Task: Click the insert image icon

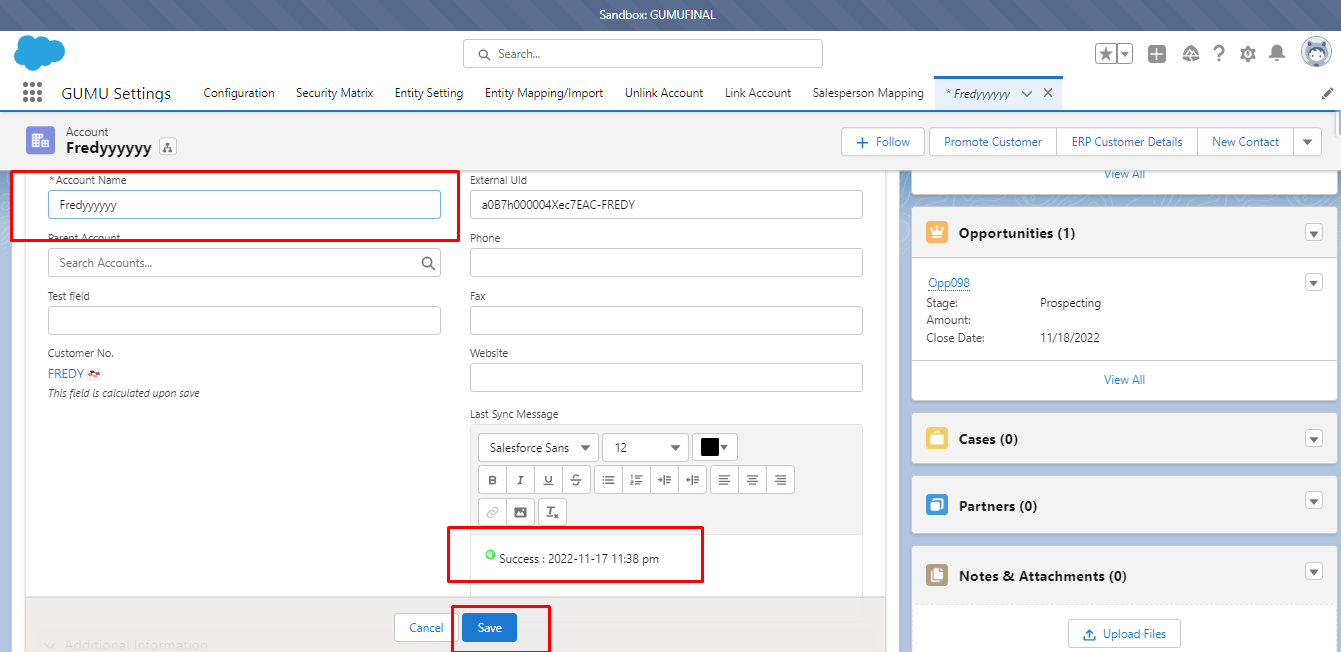Action: [x=520, y=512]
